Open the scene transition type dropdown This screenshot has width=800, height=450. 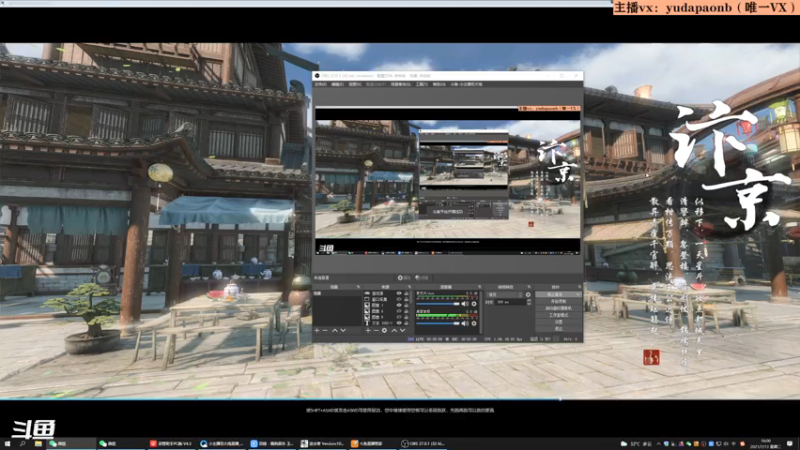(x=505, y=294)
